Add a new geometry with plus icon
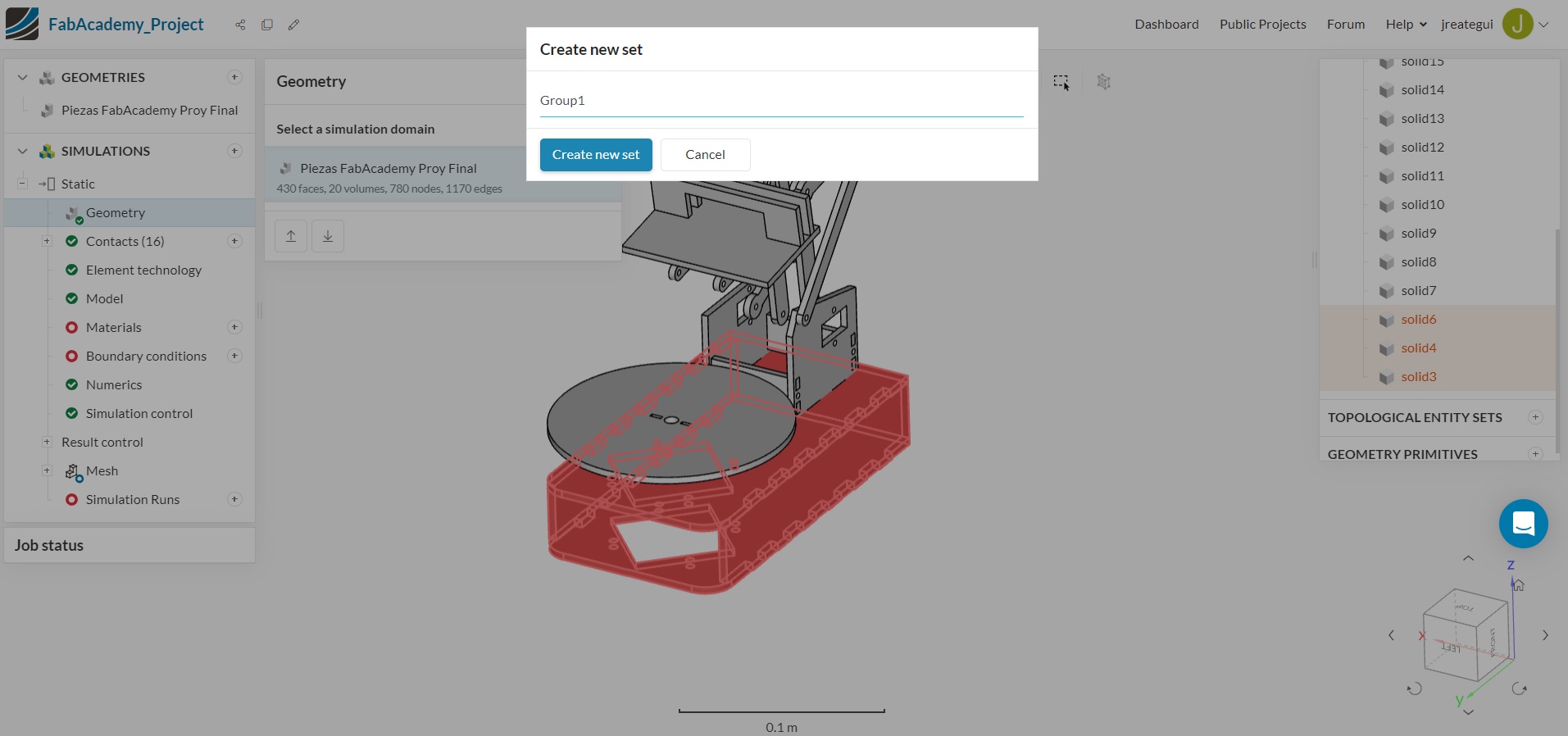Image resolution: width=1568 pixels, height=736 pixels. coord(234,77)
